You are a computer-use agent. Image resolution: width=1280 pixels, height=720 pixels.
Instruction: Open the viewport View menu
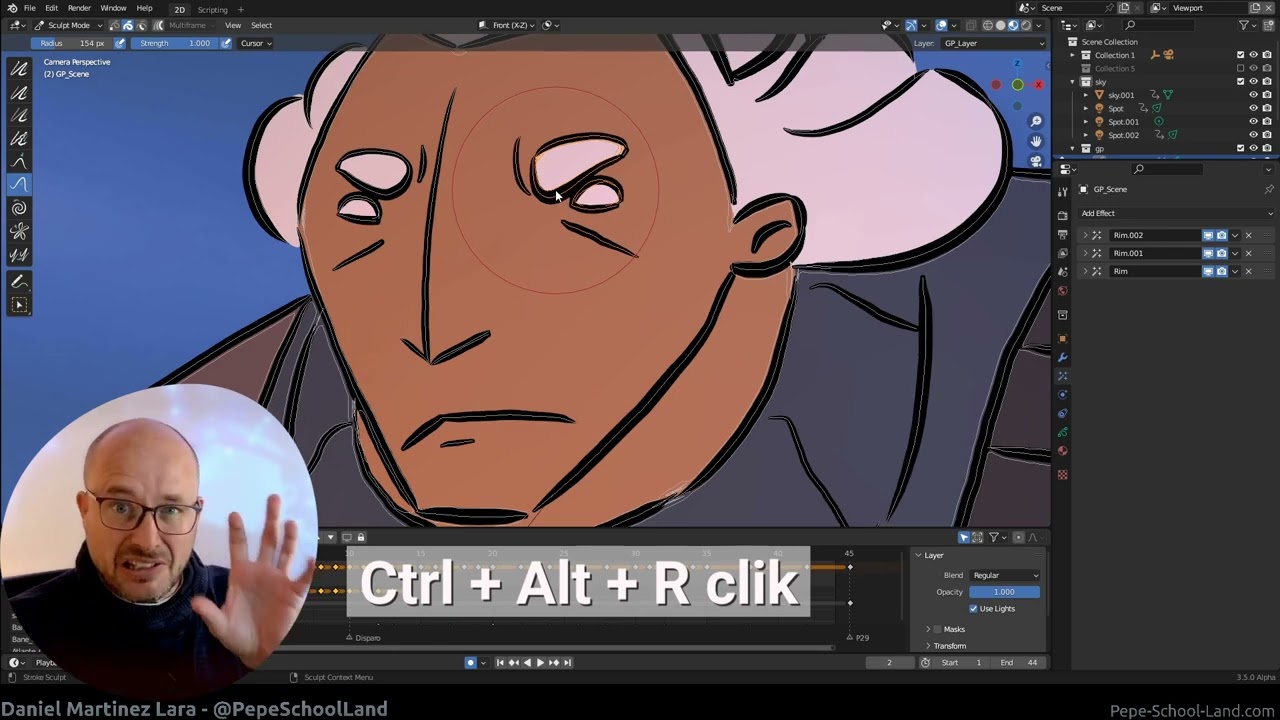point(233,25)
